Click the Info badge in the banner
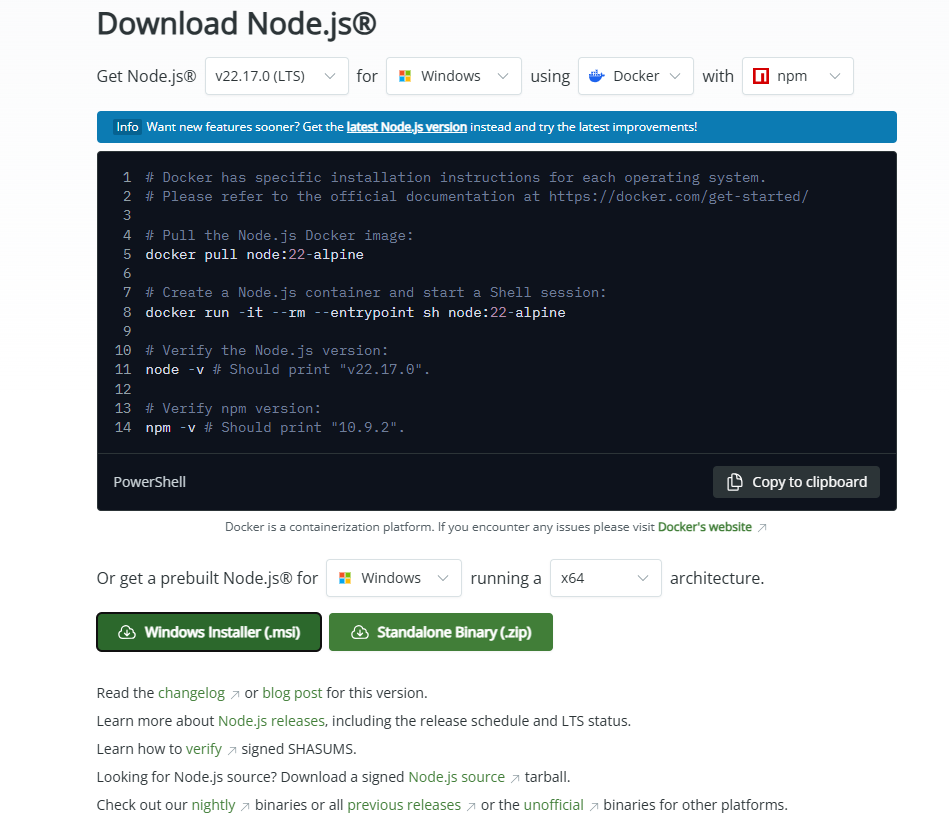This screenshot has height=815, width=949. coord(127,126)
